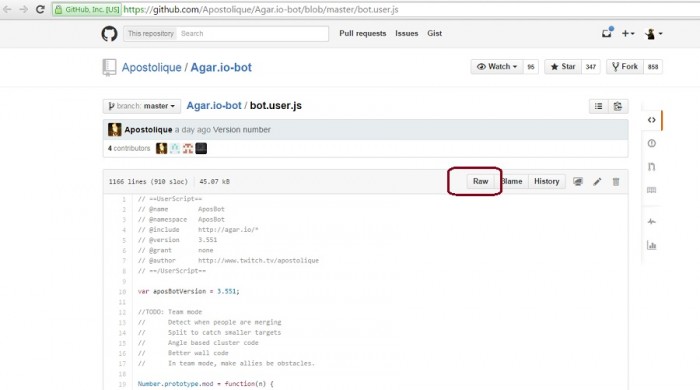The height and width of the screenshot is (390, 700).
Task: Click the second contributor avatar
Action: point(175,148)
